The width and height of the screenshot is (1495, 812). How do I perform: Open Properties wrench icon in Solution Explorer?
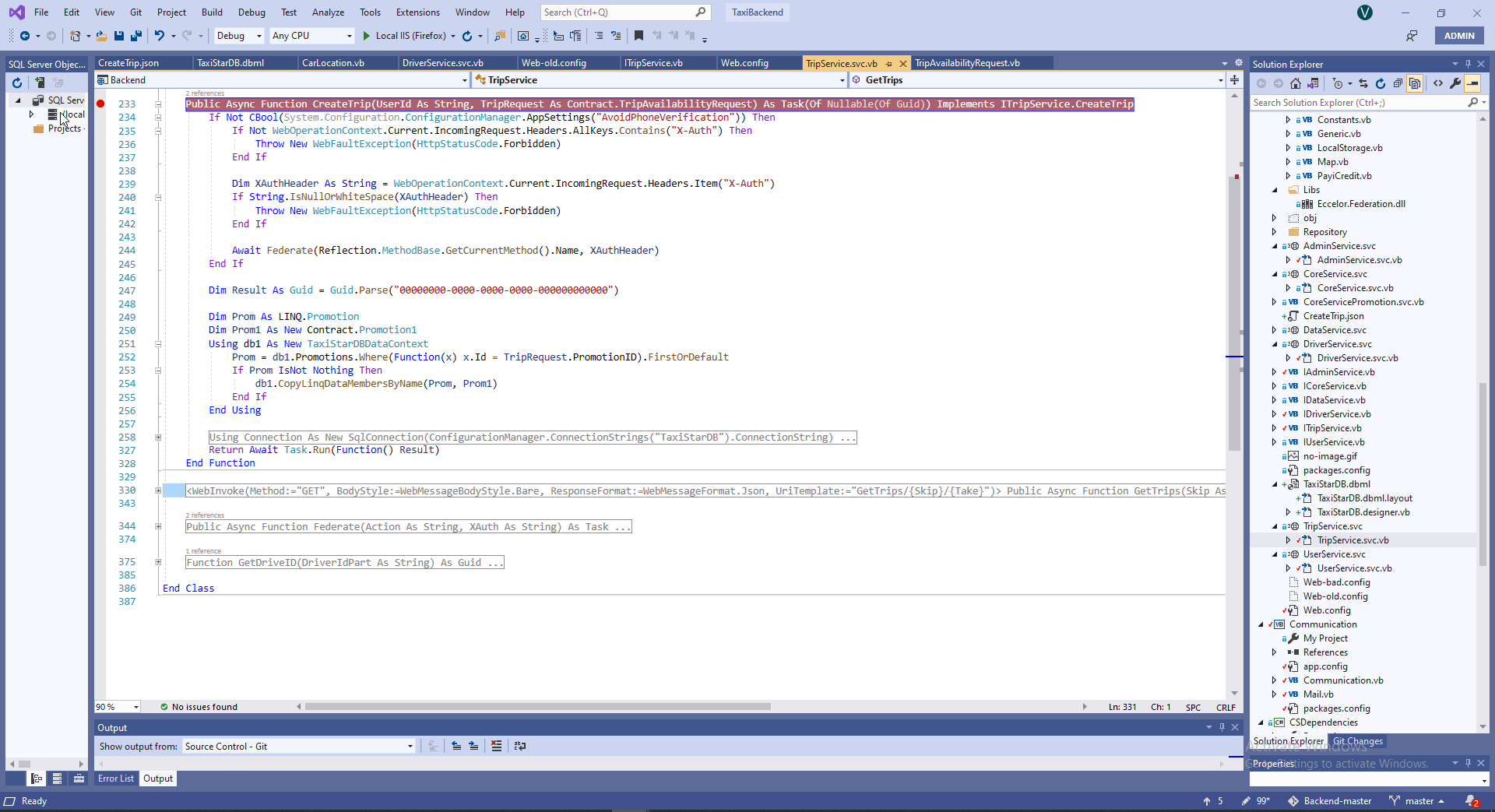coord(1455,83)
